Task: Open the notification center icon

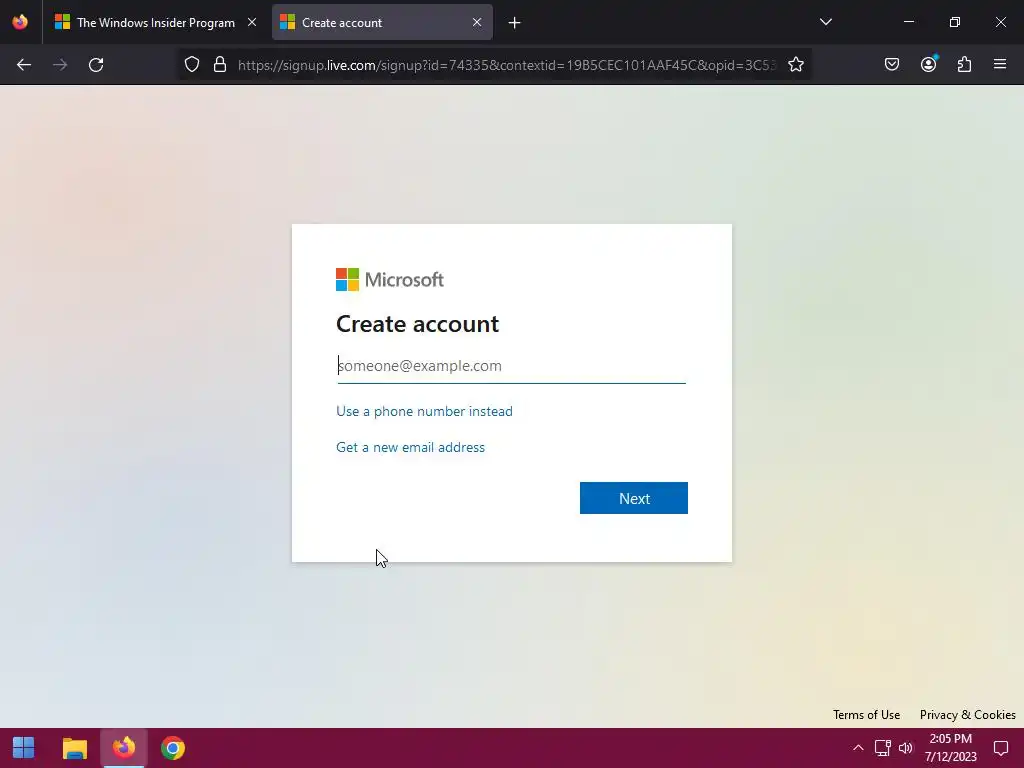Action: tap(1000, 748)
